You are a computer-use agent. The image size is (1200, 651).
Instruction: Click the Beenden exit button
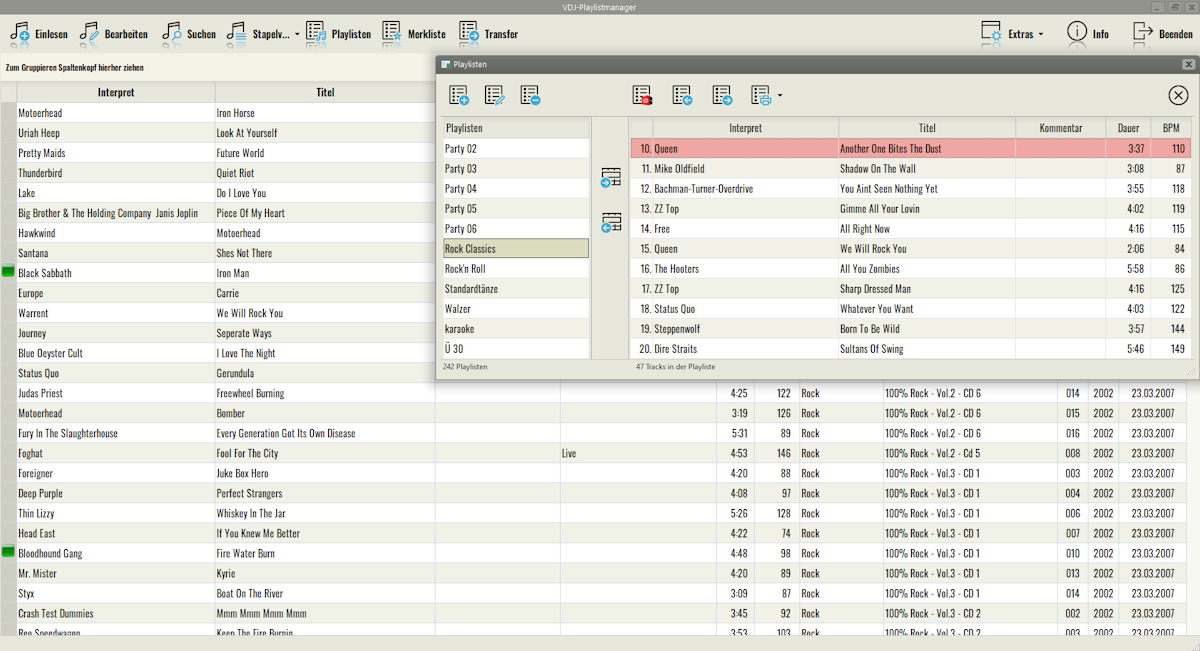[x=1163, y=34]
